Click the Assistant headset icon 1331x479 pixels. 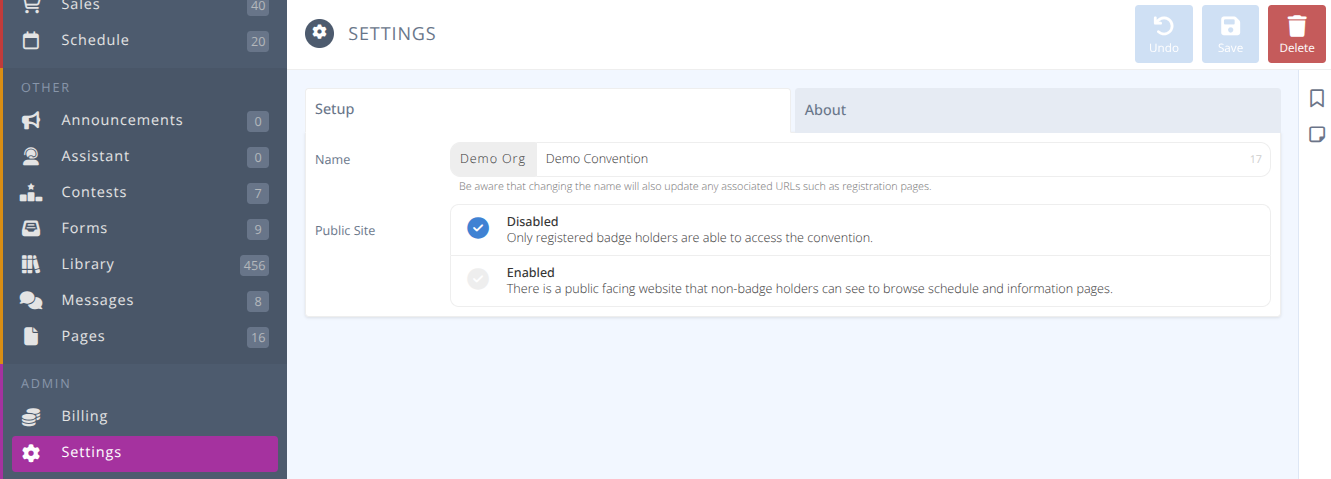[31, 157]
